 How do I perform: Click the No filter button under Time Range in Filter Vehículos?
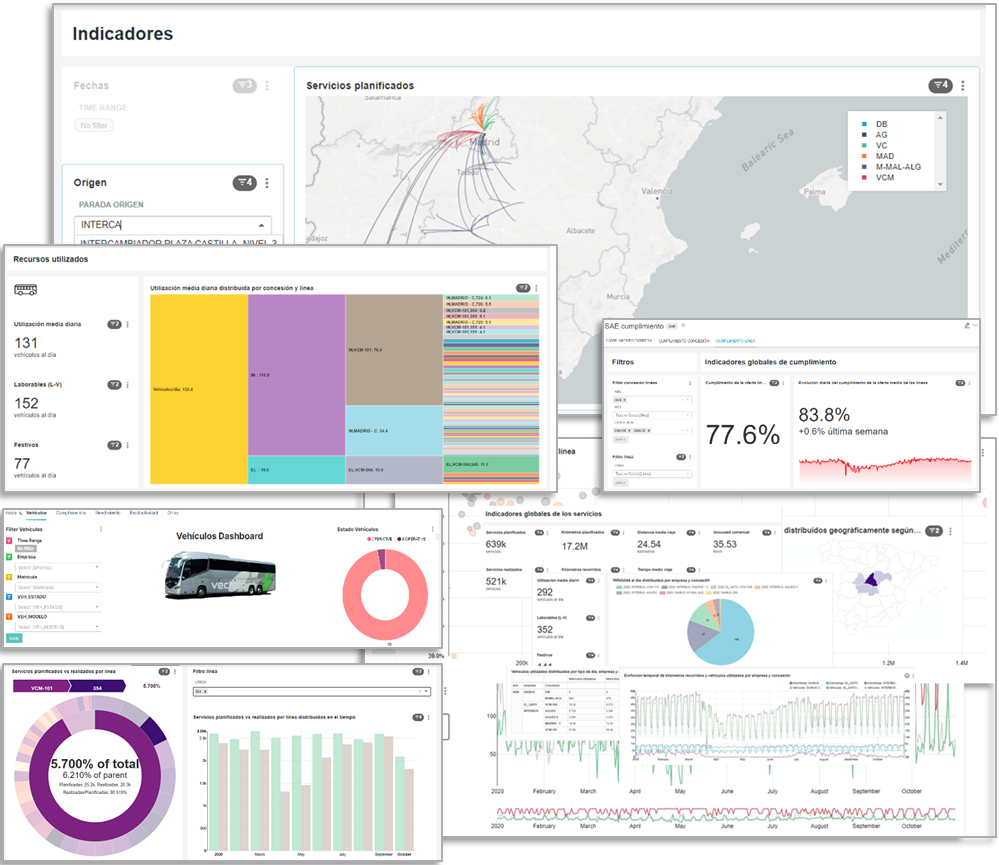pos(26,548)
